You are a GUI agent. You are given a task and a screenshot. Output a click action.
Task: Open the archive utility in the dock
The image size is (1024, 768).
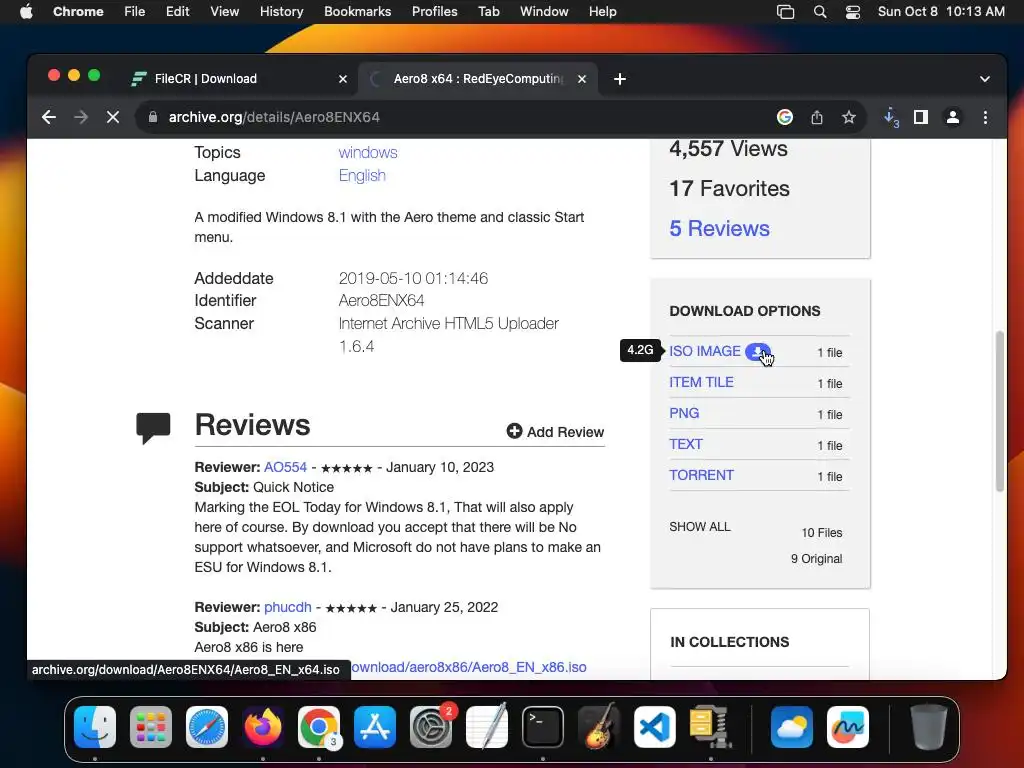click(x=711, y=727)
